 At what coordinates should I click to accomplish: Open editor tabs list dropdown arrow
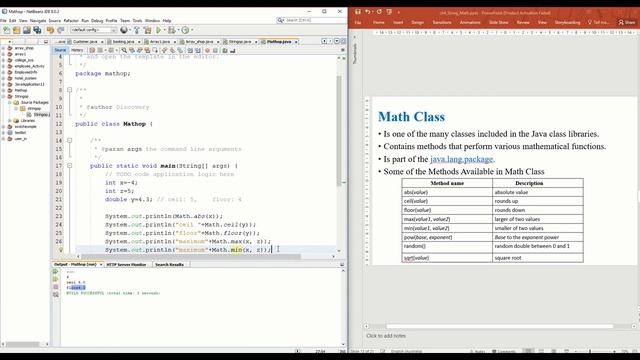[x=337, y=41]
